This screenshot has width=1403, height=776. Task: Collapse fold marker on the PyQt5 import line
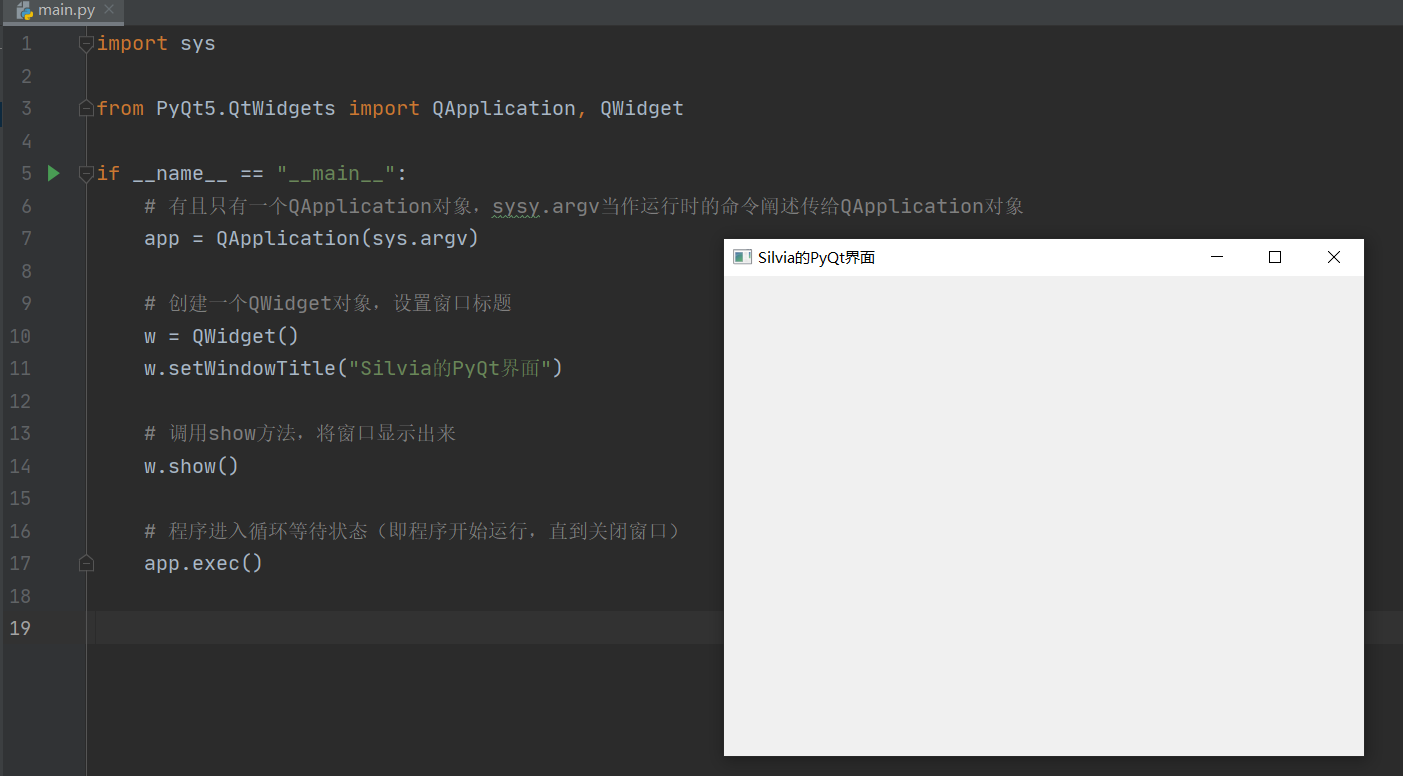coord(86,108)
